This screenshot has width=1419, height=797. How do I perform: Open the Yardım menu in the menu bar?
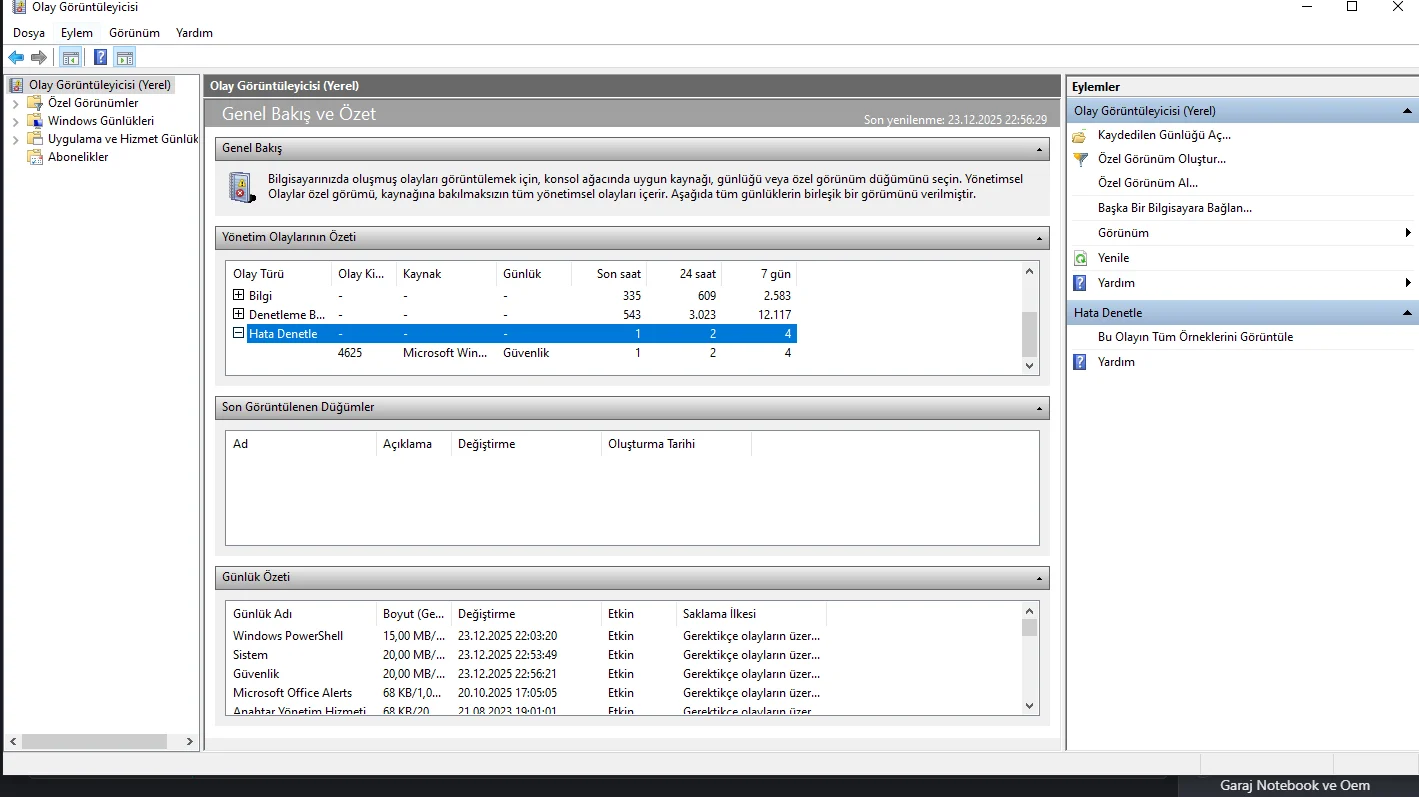tap(194, 33)
